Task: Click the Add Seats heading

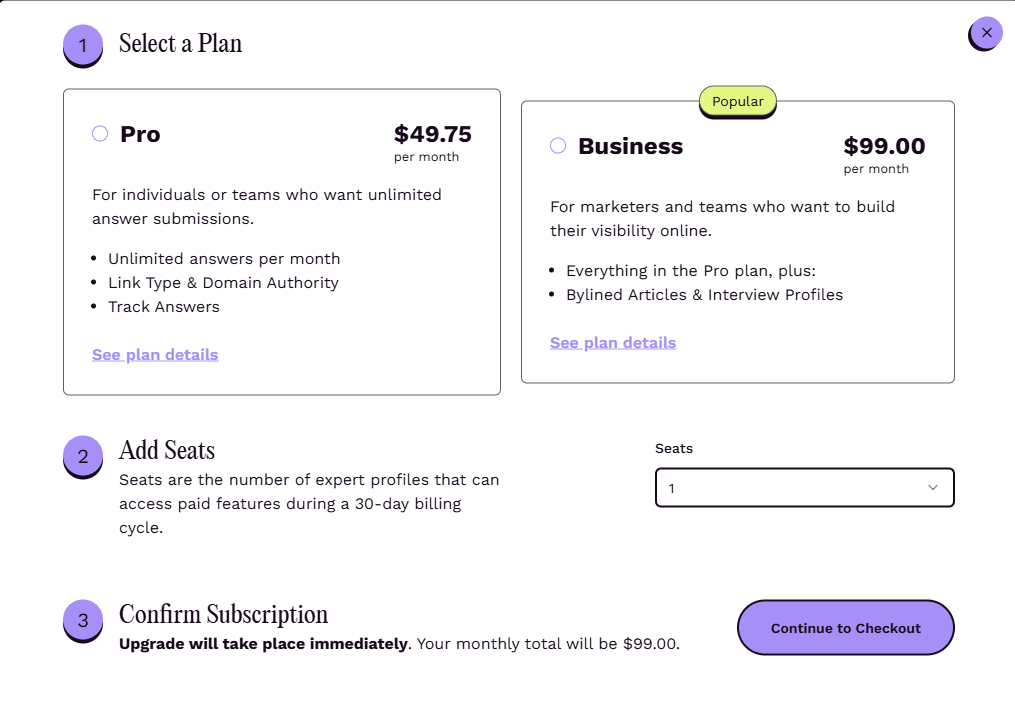Action: click(x=166, y=451)
